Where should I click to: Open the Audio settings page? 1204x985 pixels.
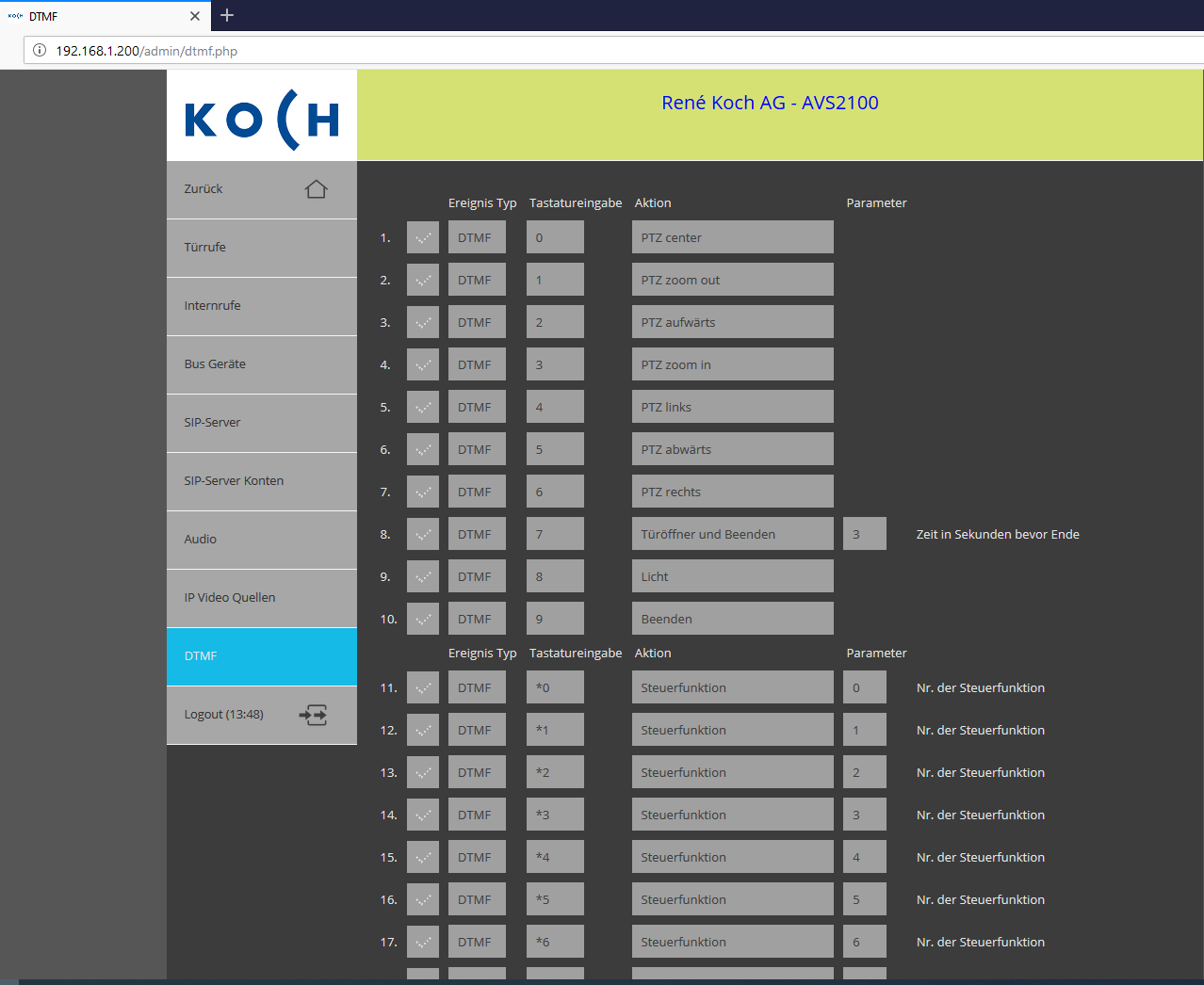(262, 540)
